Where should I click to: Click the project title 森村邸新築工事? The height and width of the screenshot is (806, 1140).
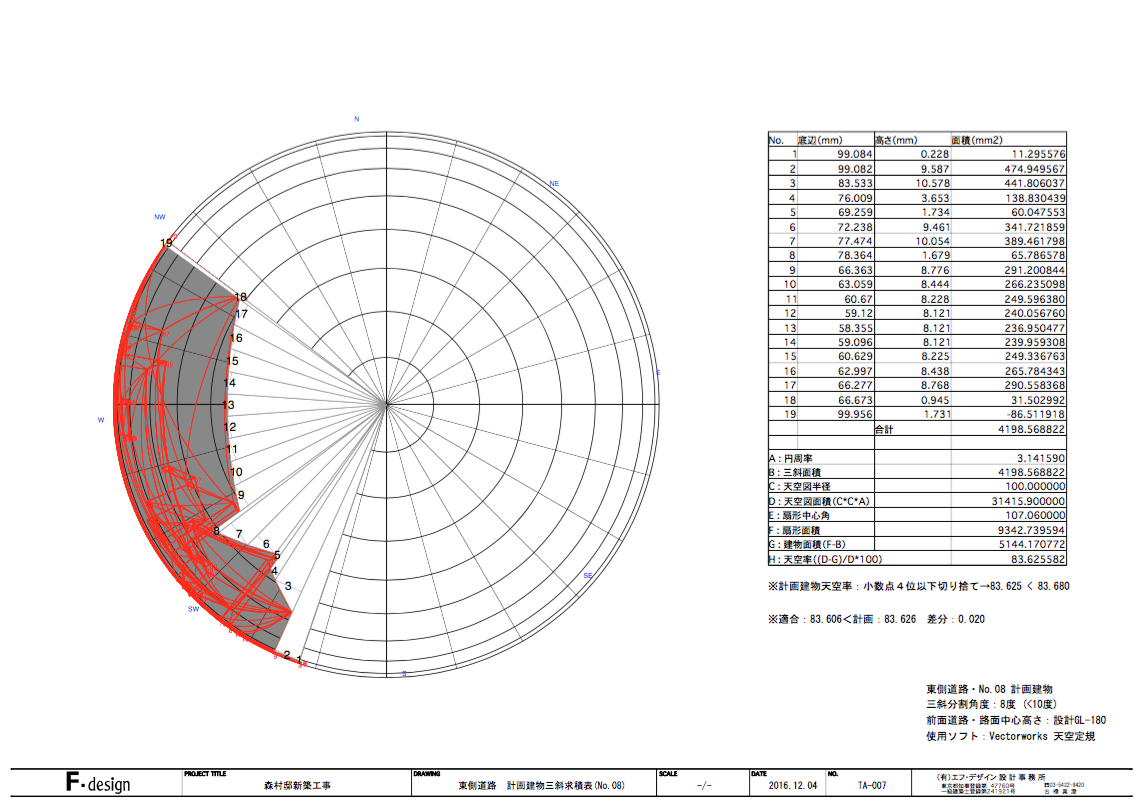click(291, 786)
